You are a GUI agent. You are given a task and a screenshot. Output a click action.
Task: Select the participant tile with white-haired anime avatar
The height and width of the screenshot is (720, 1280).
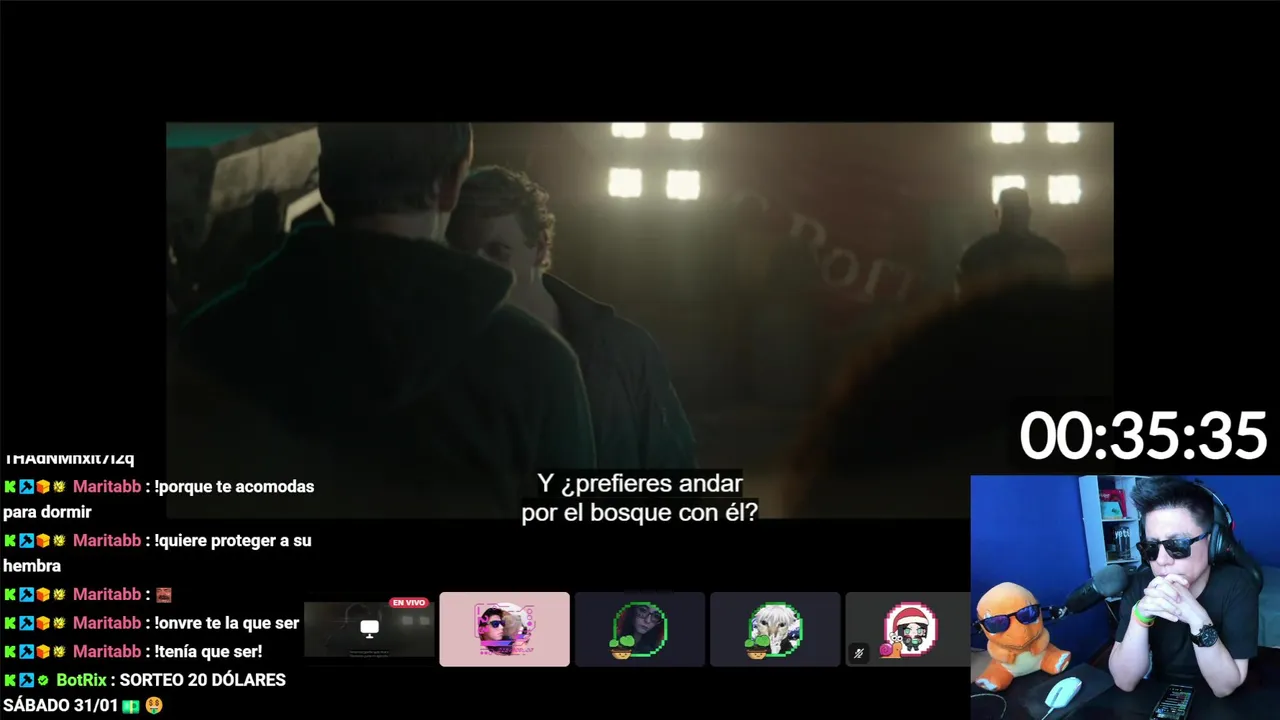[x=775, y=629]
